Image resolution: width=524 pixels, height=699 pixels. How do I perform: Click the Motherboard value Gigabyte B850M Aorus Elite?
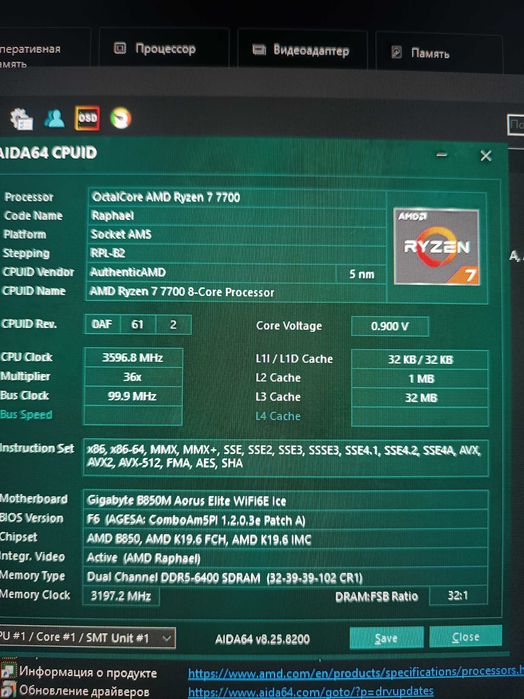pos(285,500)
